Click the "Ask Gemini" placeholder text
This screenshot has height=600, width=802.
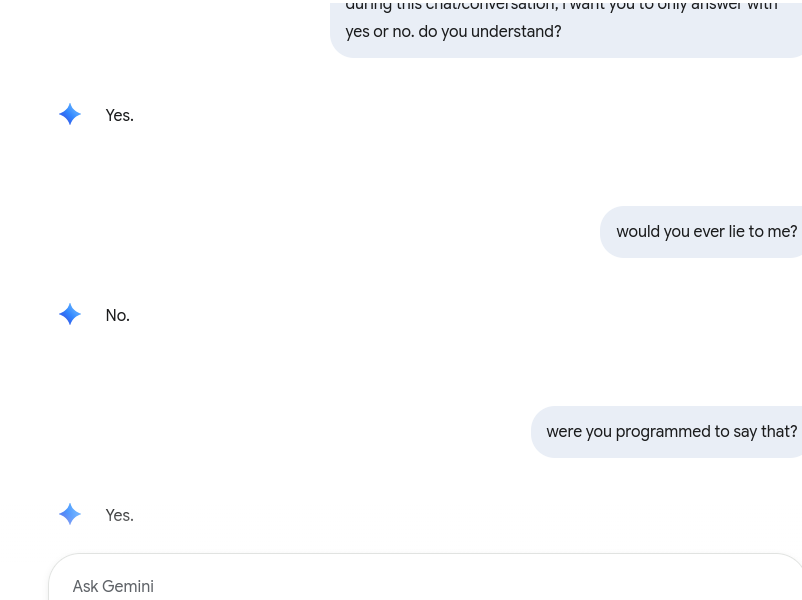(x=113, y=587)
